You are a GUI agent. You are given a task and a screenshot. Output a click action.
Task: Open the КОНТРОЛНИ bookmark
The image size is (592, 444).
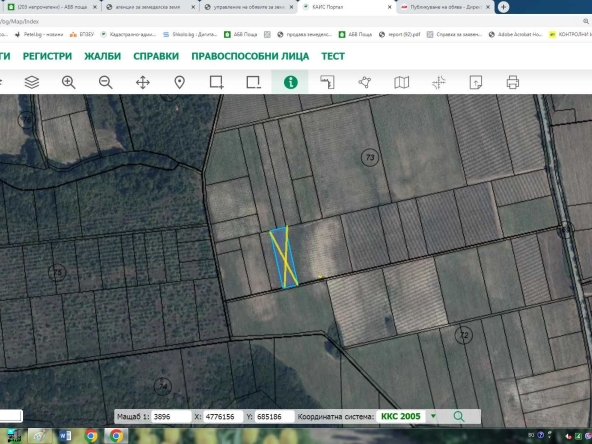click(x=570, y=34)
